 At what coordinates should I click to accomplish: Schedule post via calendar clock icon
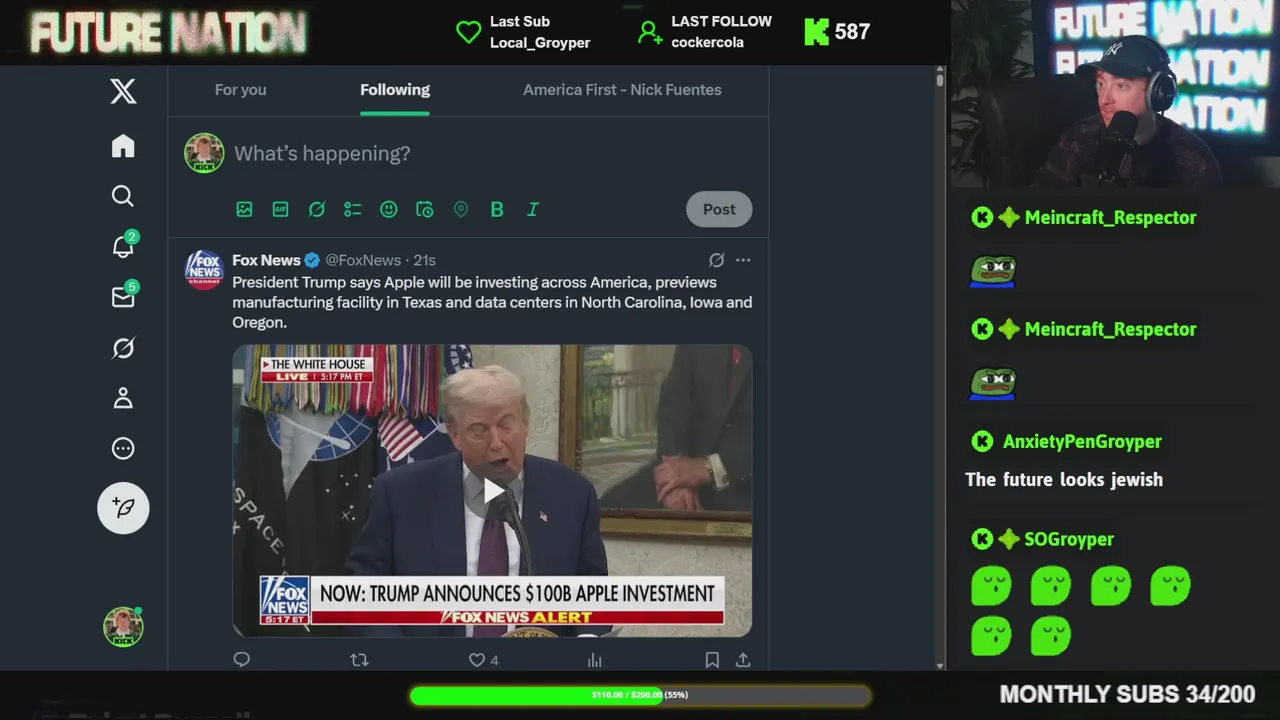tap(425, 209)
